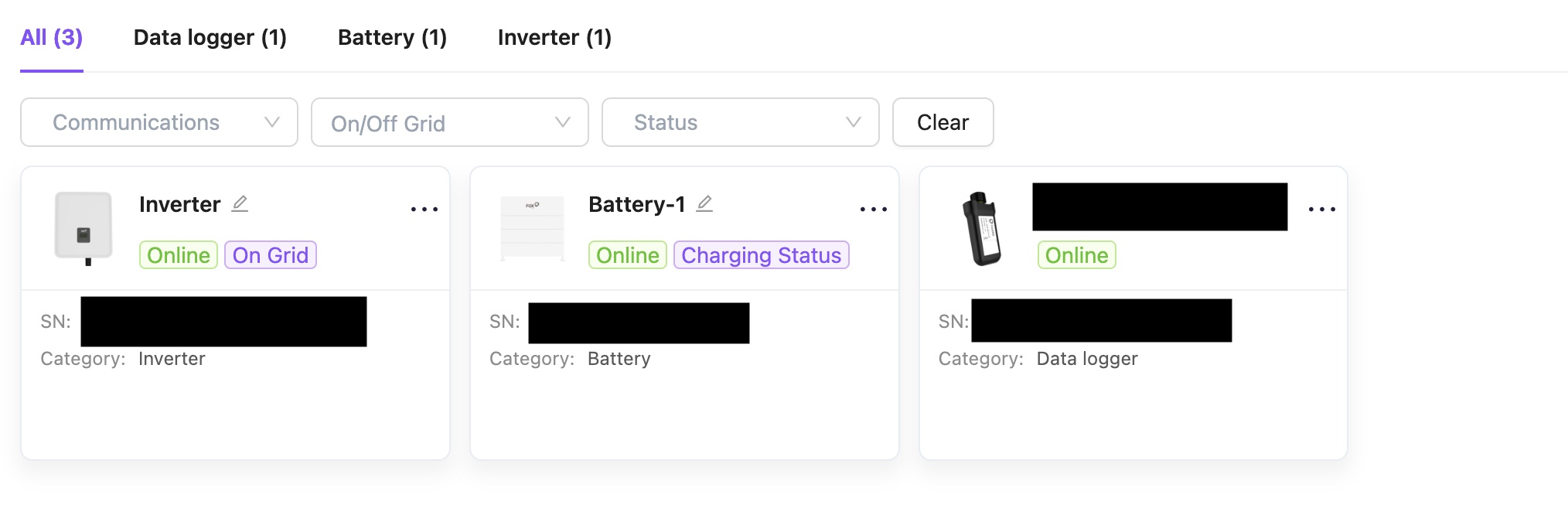Expand the Status filter dropdown
The width and height of the screenshot is (1568, 515).
(x=741, y=122)
